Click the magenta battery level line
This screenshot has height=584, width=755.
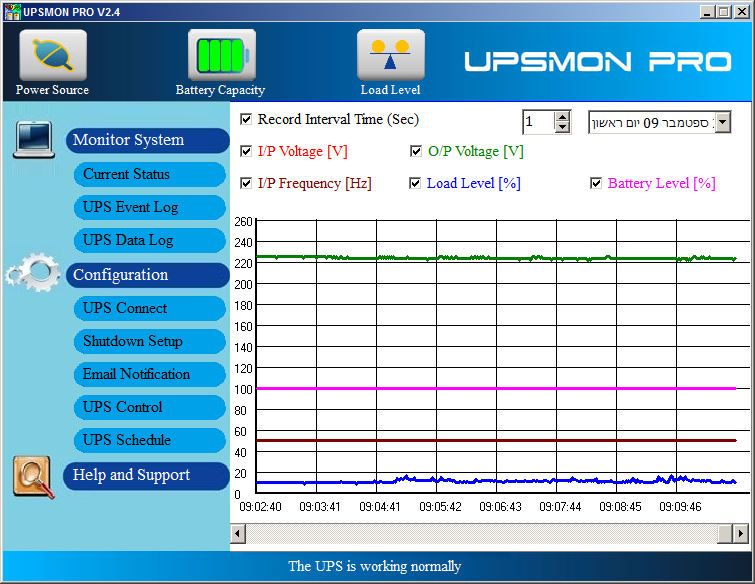pos(496,388)
